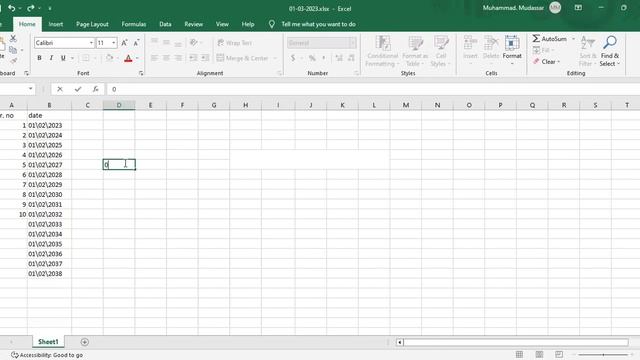Open the Calibri font name dropdown
Viewport: 640px width, 360px height.
click(x=91, y=43)
